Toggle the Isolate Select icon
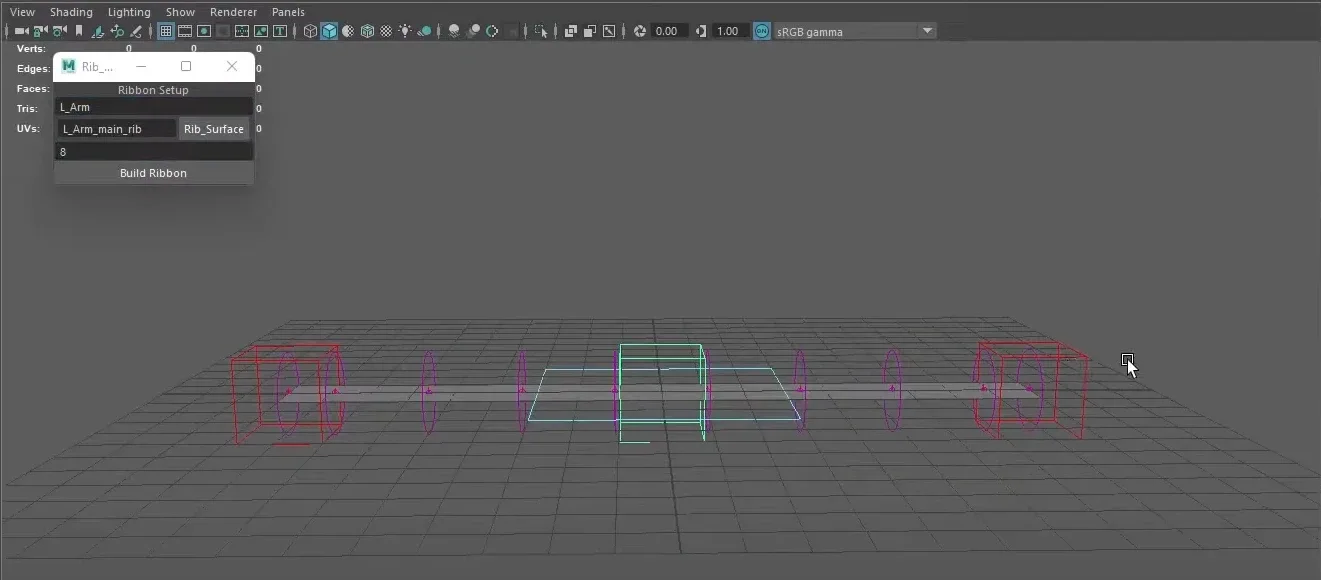Viewport: 1321px width, 580px height. click(541, 31)
